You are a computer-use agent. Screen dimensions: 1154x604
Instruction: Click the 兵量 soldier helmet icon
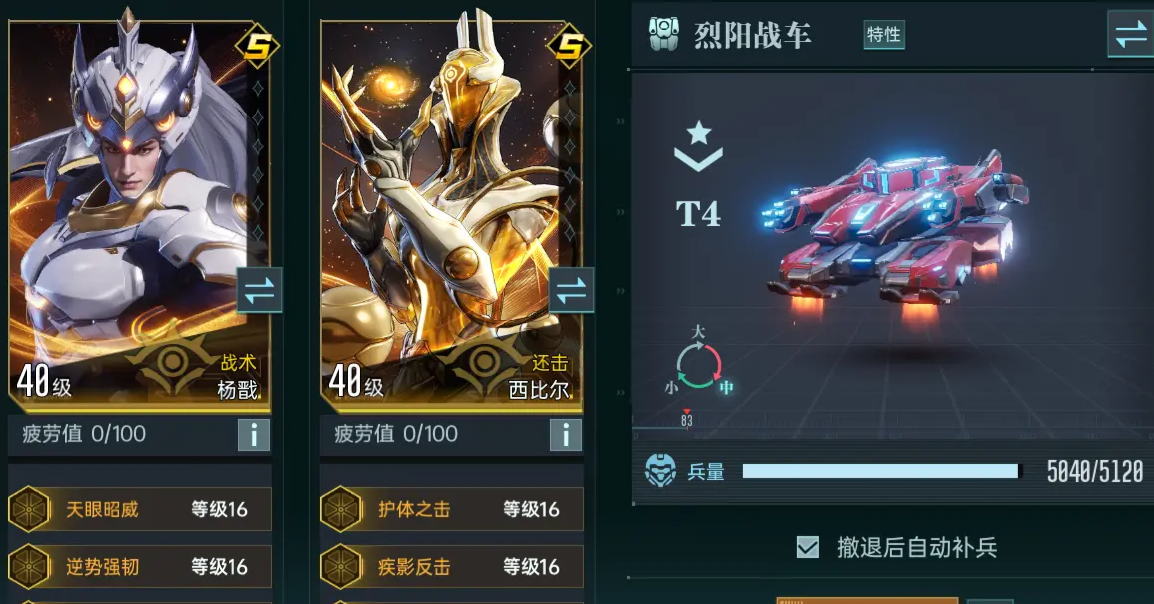tap(660, 471)
